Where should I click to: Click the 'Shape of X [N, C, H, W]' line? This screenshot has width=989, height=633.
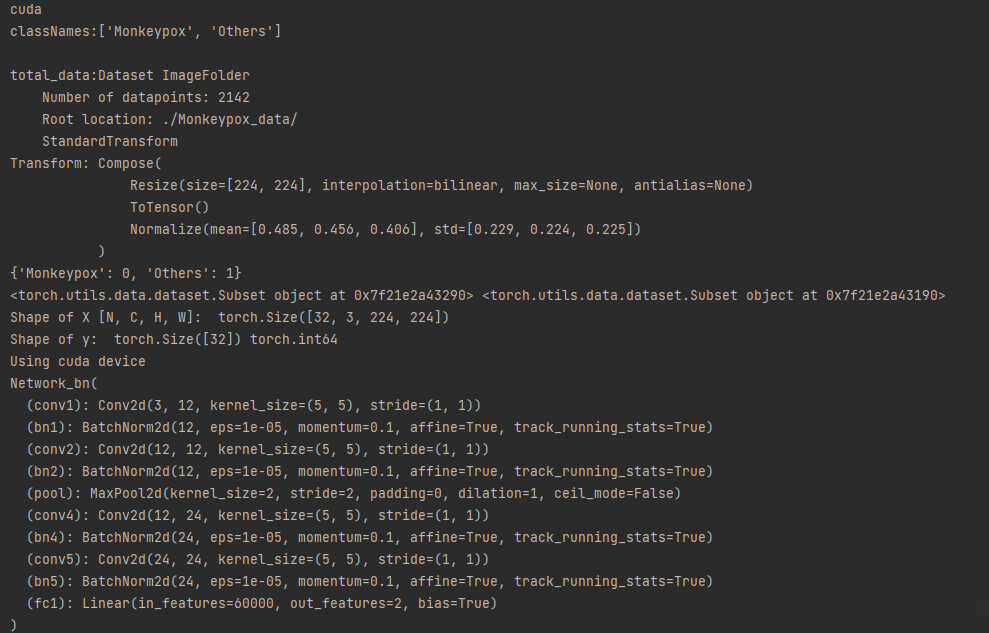230,318
